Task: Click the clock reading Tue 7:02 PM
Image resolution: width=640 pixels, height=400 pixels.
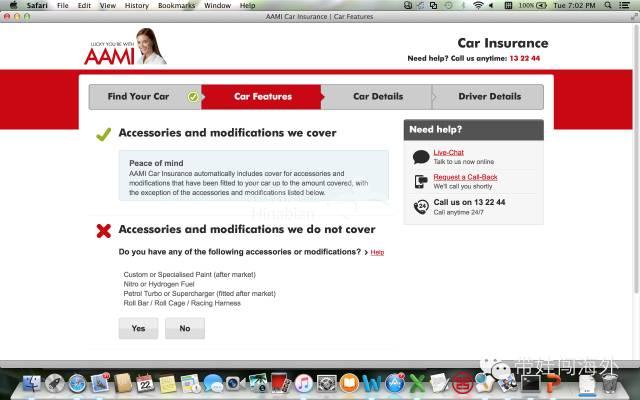Action: [574, 5]
